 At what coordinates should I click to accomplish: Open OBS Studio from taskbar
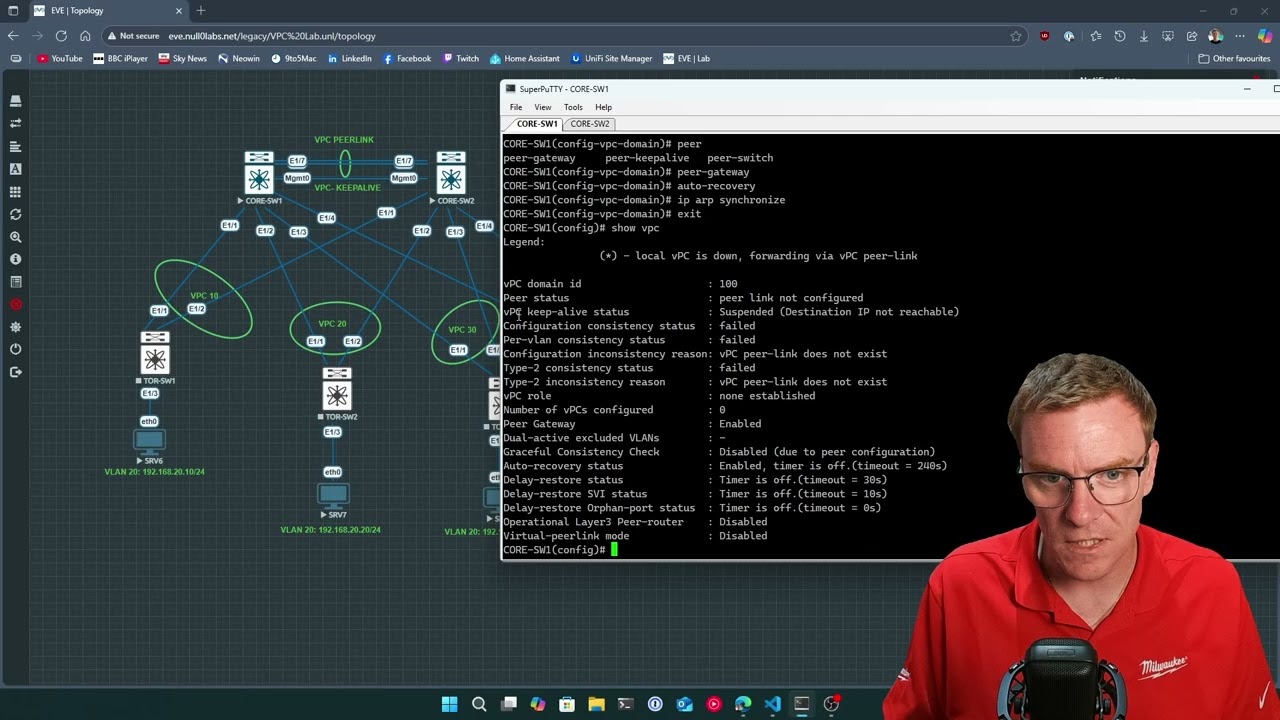831,704
